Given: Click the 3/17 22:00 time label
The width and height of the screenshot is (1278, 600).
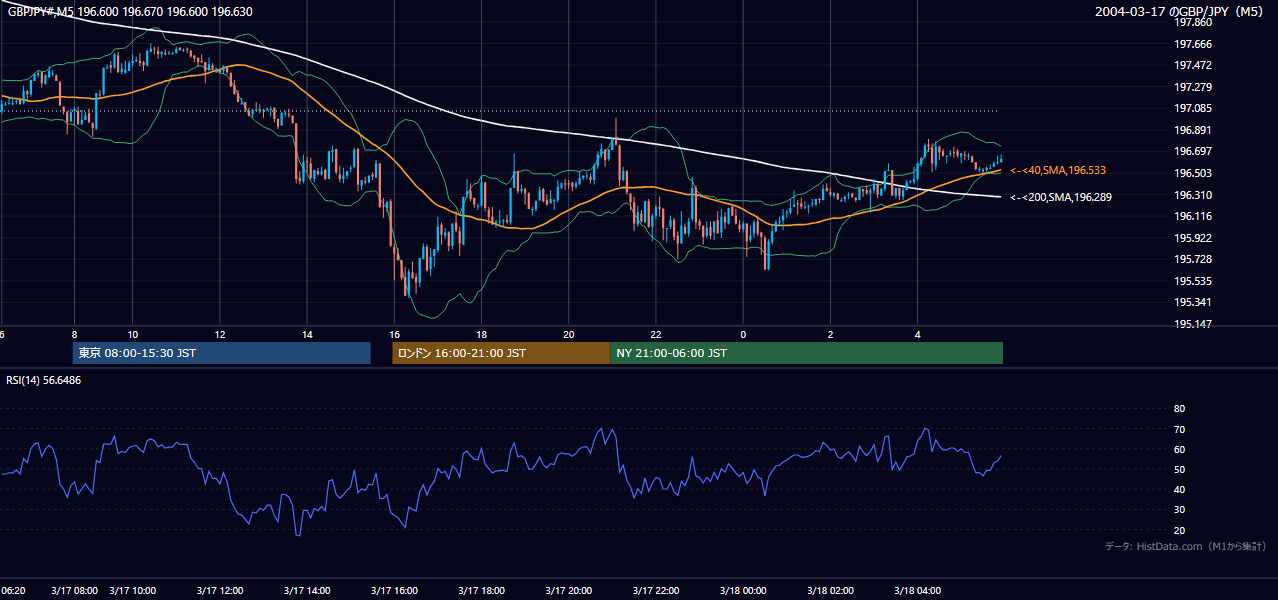Looking at the screenshot, I should coord(656,590).
